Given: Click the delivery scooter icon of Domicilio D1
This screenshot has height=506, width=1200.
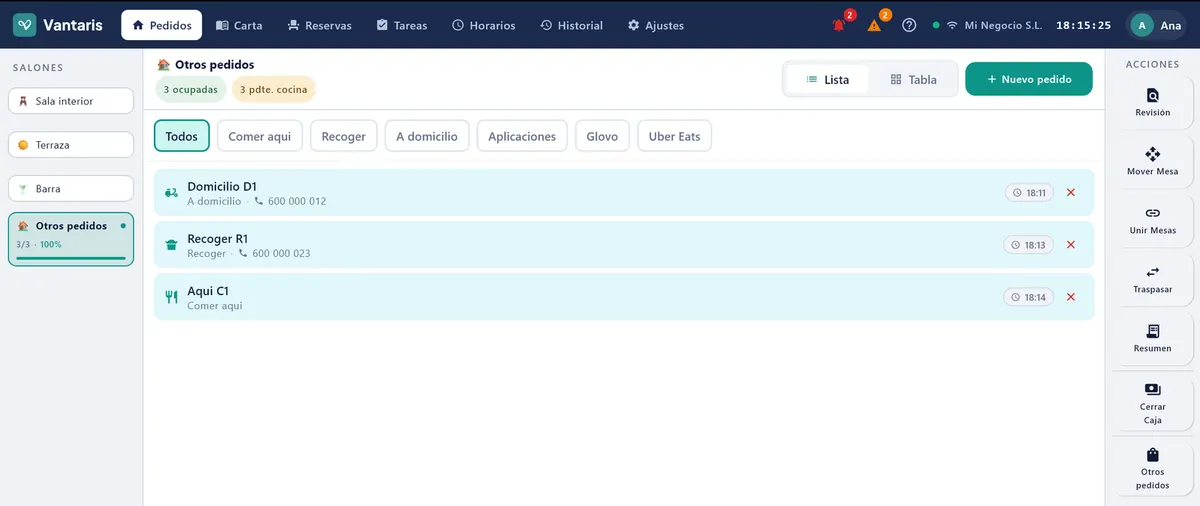Looking at the screenshot, I should click(171, 192).
